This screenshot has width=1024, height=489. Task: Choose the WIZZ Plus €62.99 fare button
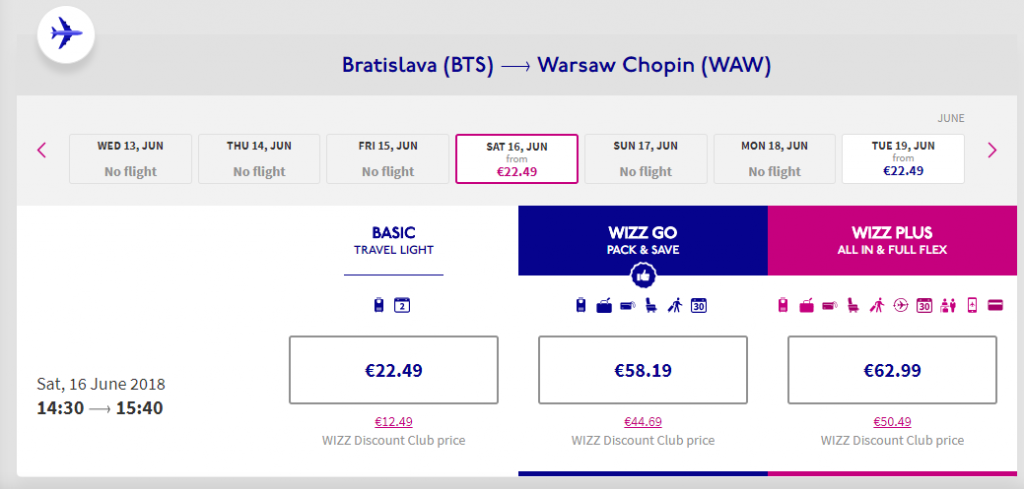893,370
